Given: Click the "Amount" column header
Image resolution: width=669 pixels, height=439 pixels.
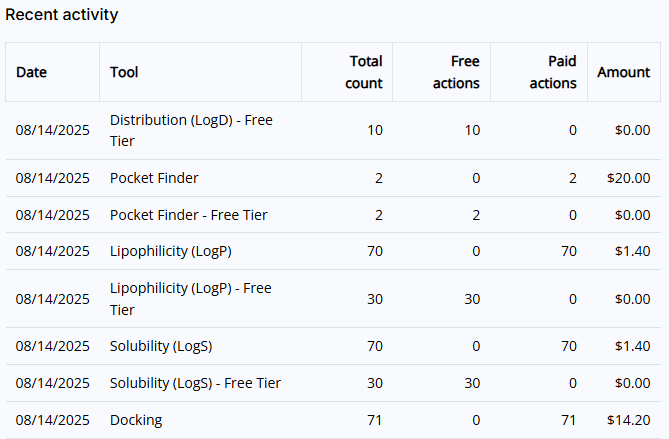Looking at the screenshot, I should 624,72.
